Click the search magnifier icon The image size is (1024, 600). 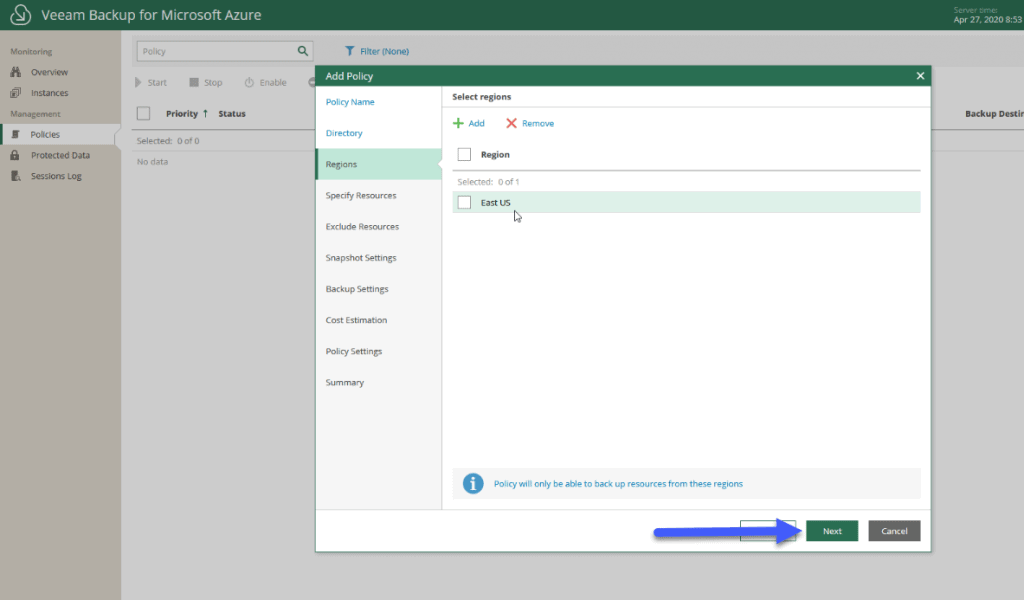[x=302, y=51]
